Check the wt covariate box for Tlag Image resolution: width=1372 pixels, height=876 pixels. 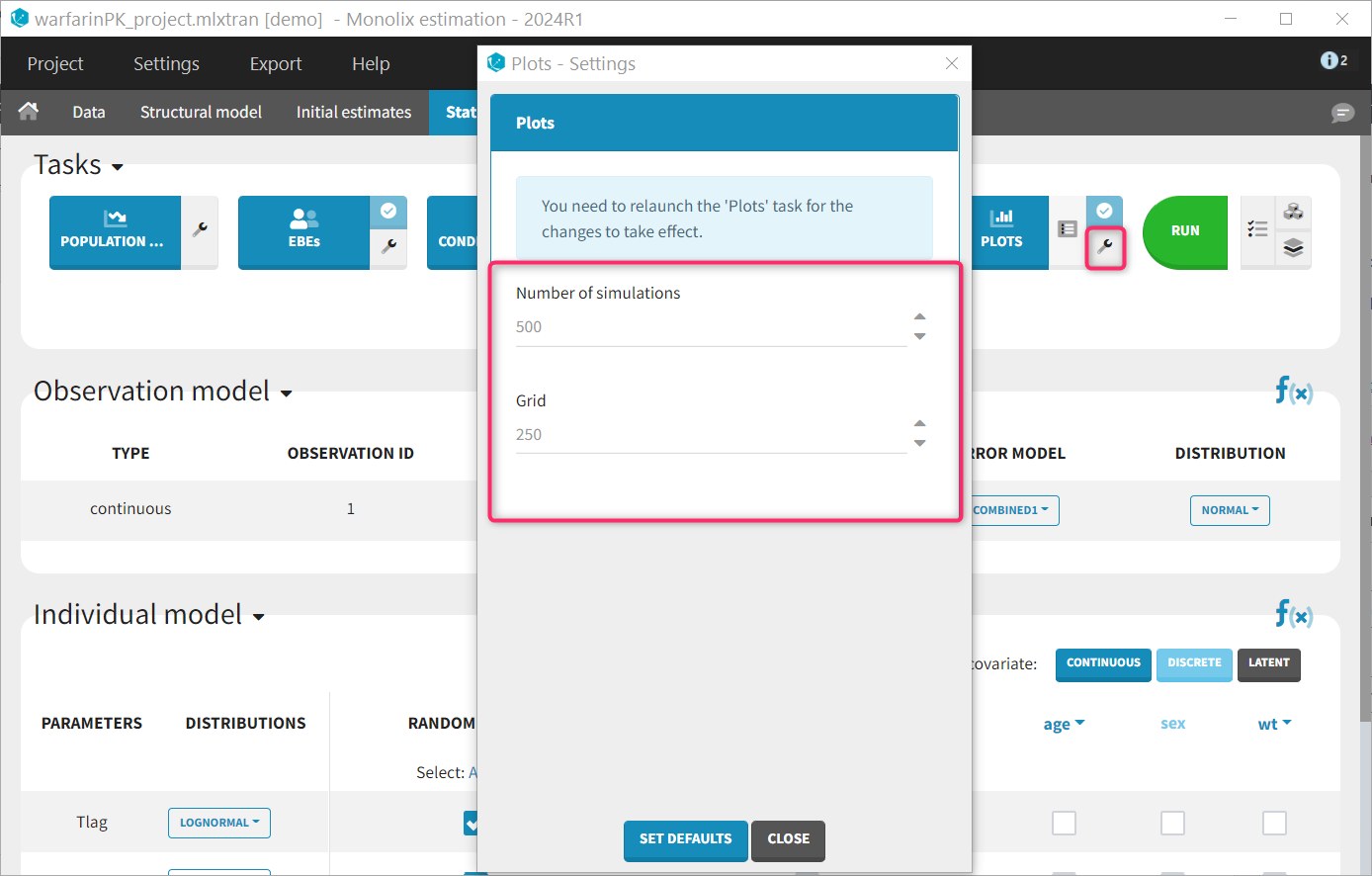1274,823
